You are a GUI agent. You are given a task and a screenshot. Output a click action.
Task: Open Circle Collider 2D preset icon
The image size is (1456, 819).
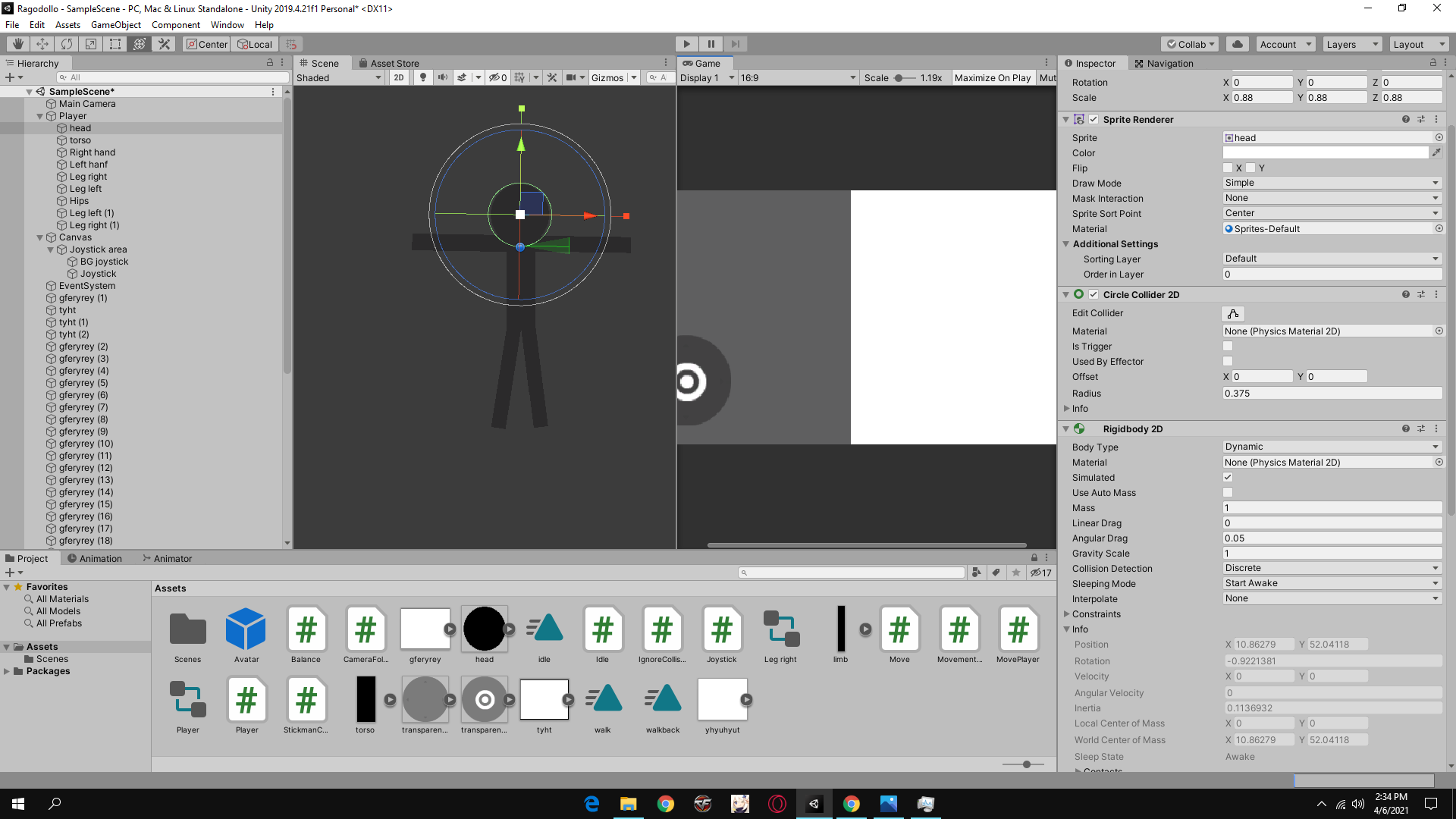(1421, 294)
